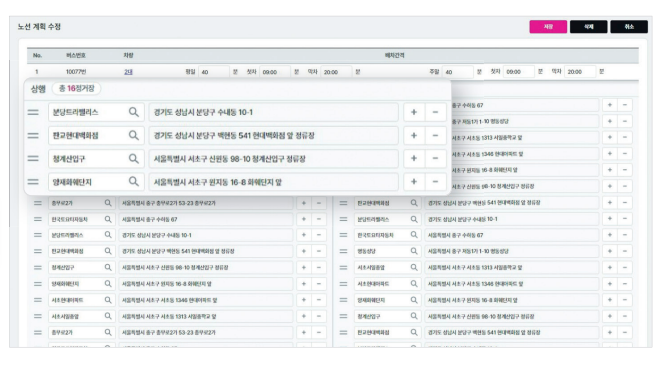
Task: Click plus button on the 명동성당 row
Action: coord(609,251)
